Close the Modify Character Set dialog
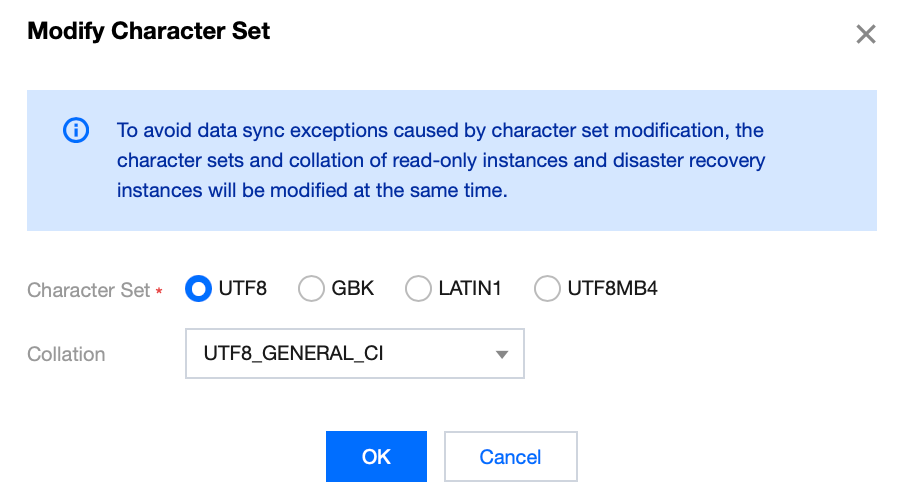906x496 pixels. 866,35
